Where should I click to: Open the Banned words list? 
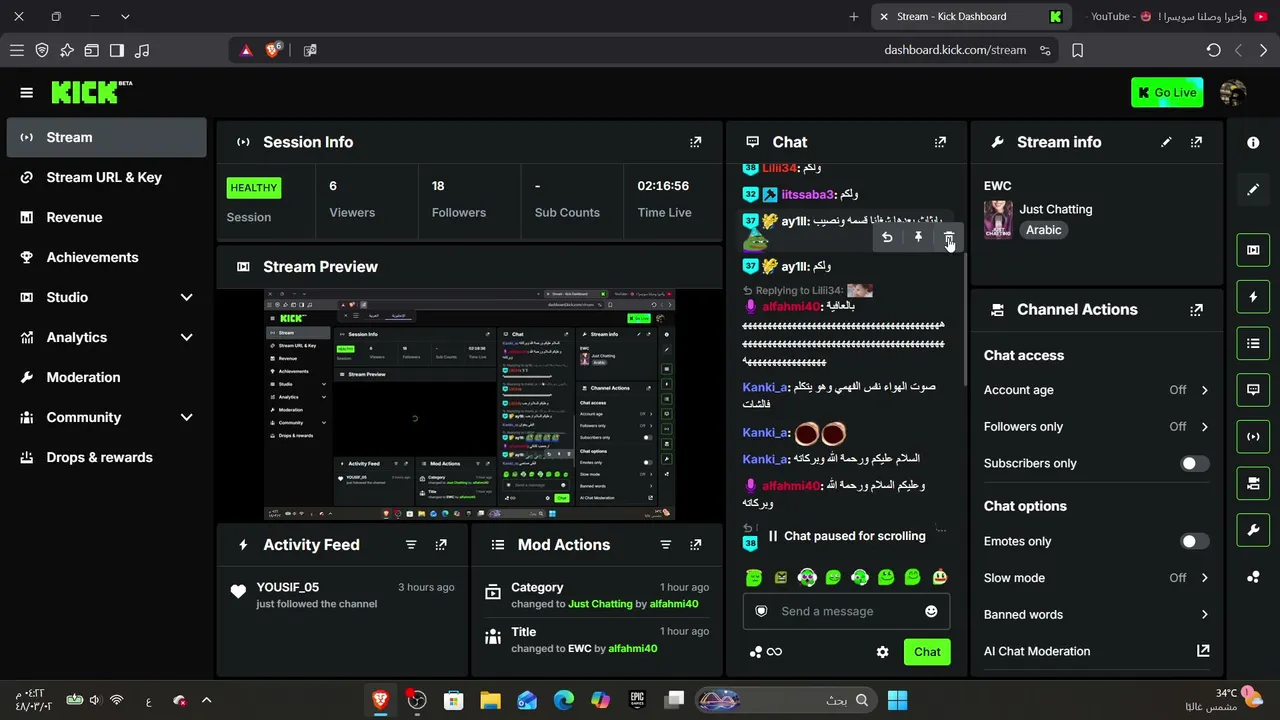click(x=1097, y=615)
